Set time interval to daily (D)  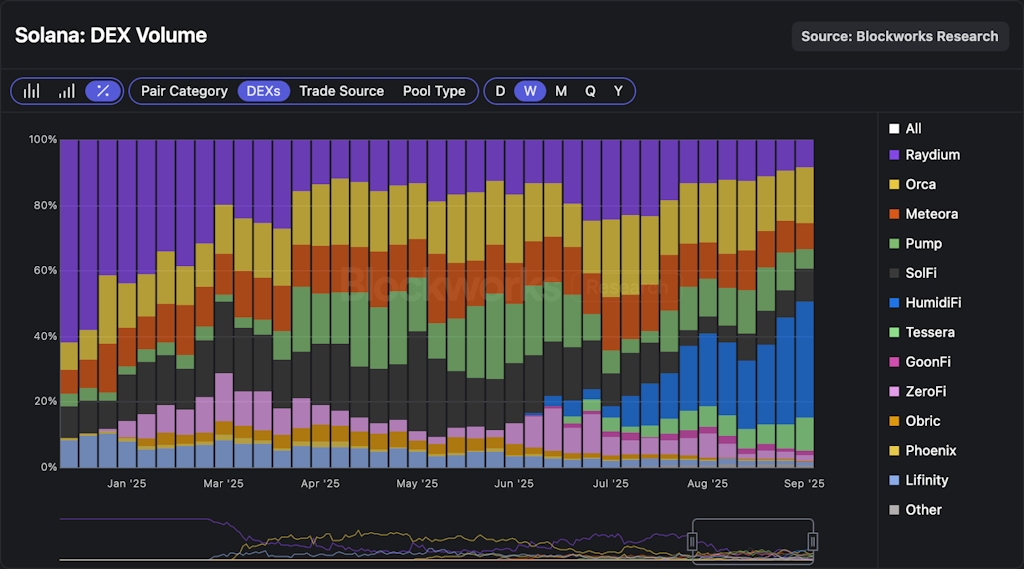(x=501, y=91)
